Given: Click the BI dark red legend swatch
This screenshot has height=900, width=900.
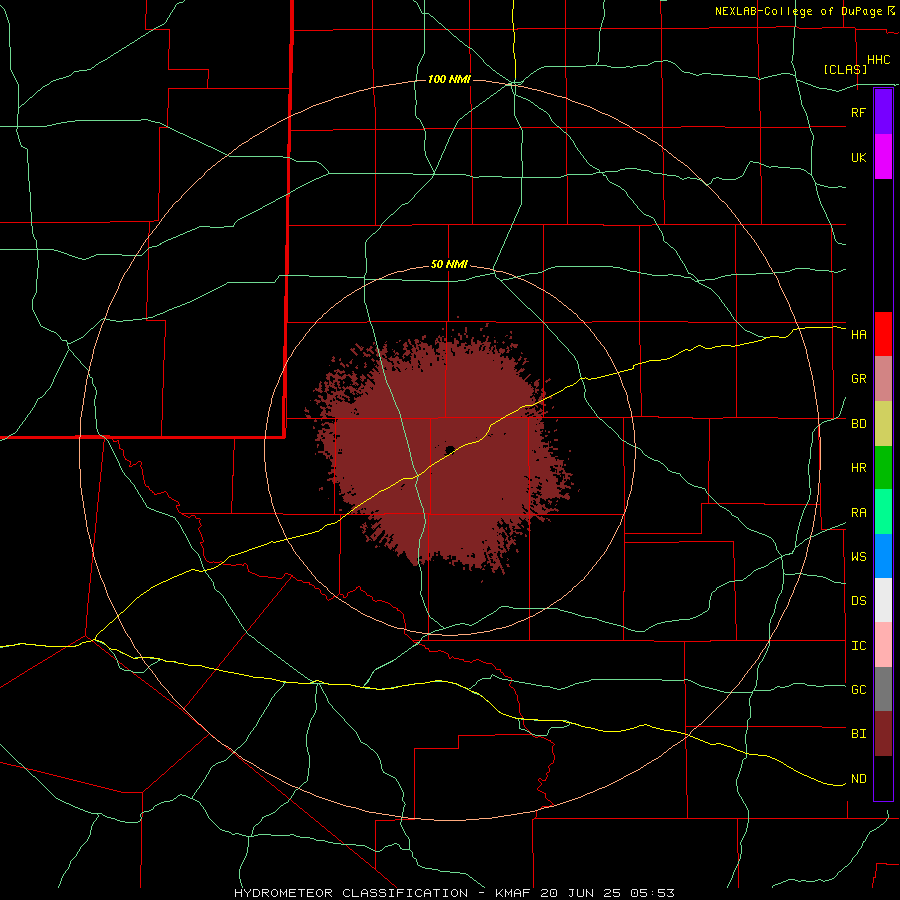Looking at the screenshot, I should (x=883, y=734).
